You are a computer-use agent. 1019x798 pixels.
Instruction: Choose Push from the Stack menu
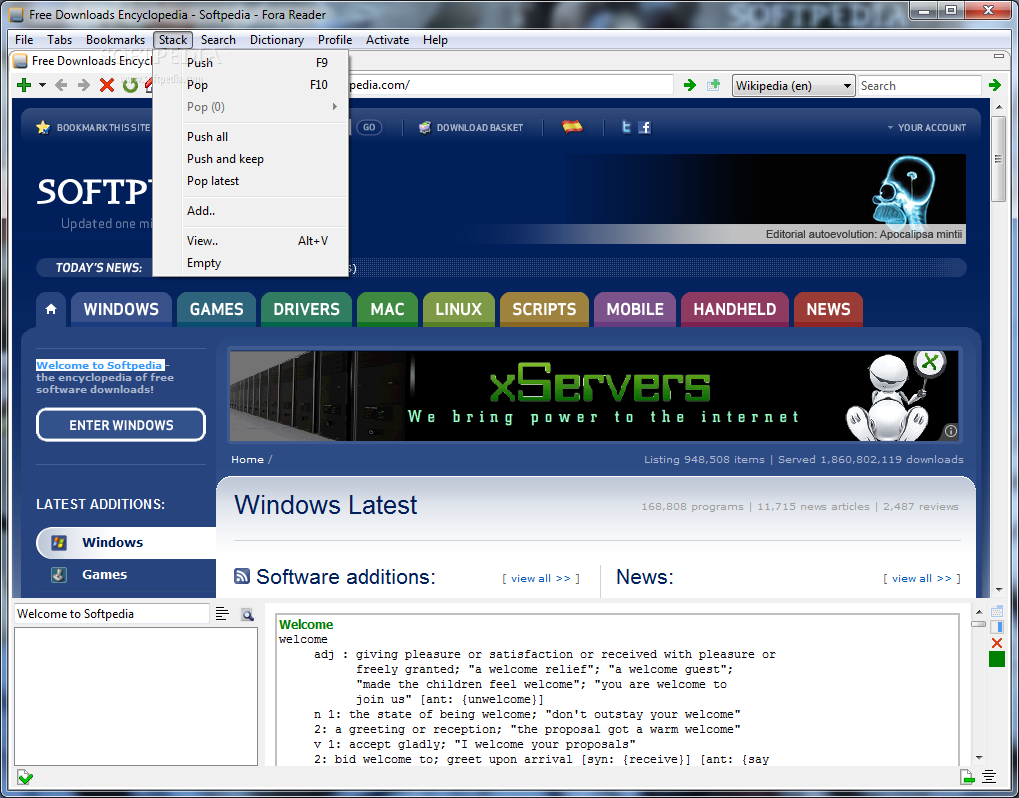point(251,62)
